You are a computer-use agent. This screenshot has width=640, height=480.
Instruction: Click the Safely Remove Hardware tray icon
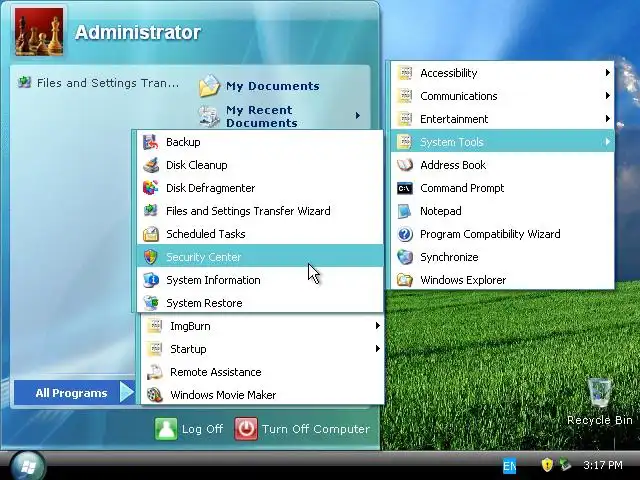(x=565, y=464)
